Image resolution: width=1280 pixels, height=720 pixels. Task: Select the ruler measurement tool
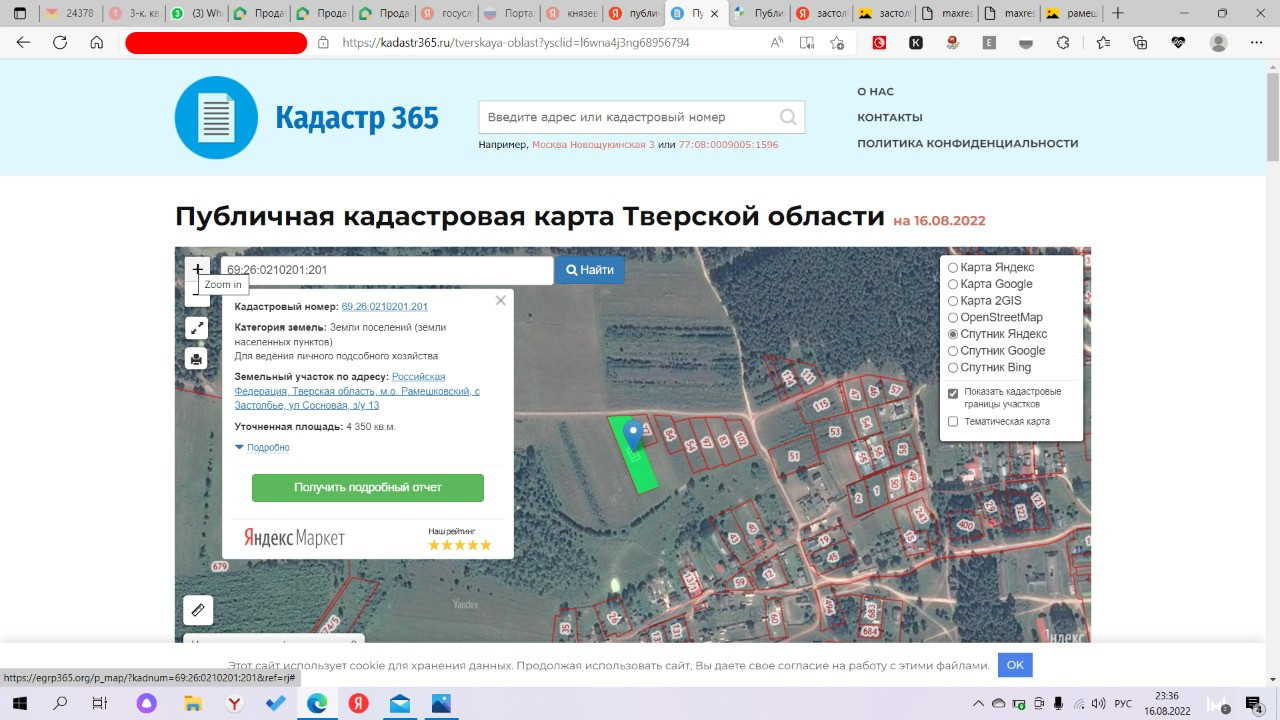pyautogui.click(x=198, y=610)
